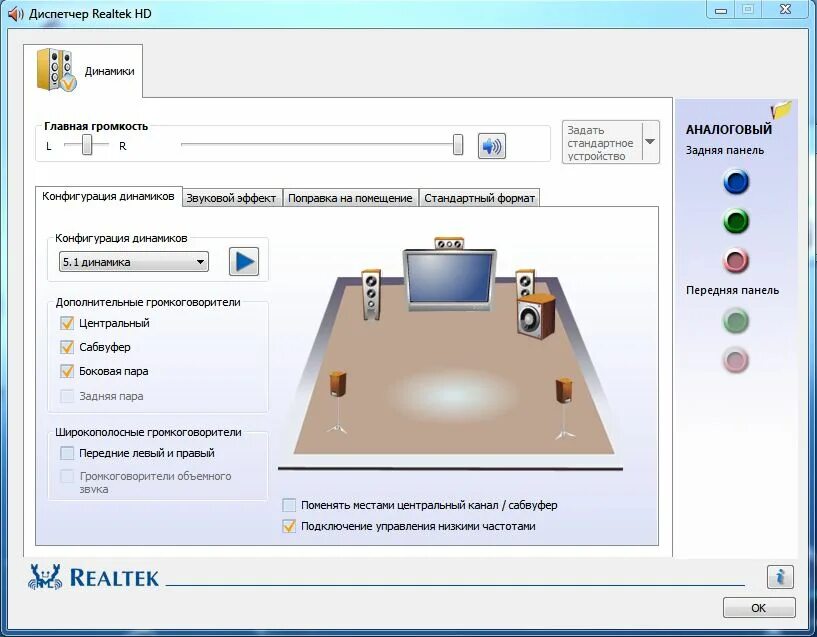Play the speaker configuration test sound

pos(244,261)
